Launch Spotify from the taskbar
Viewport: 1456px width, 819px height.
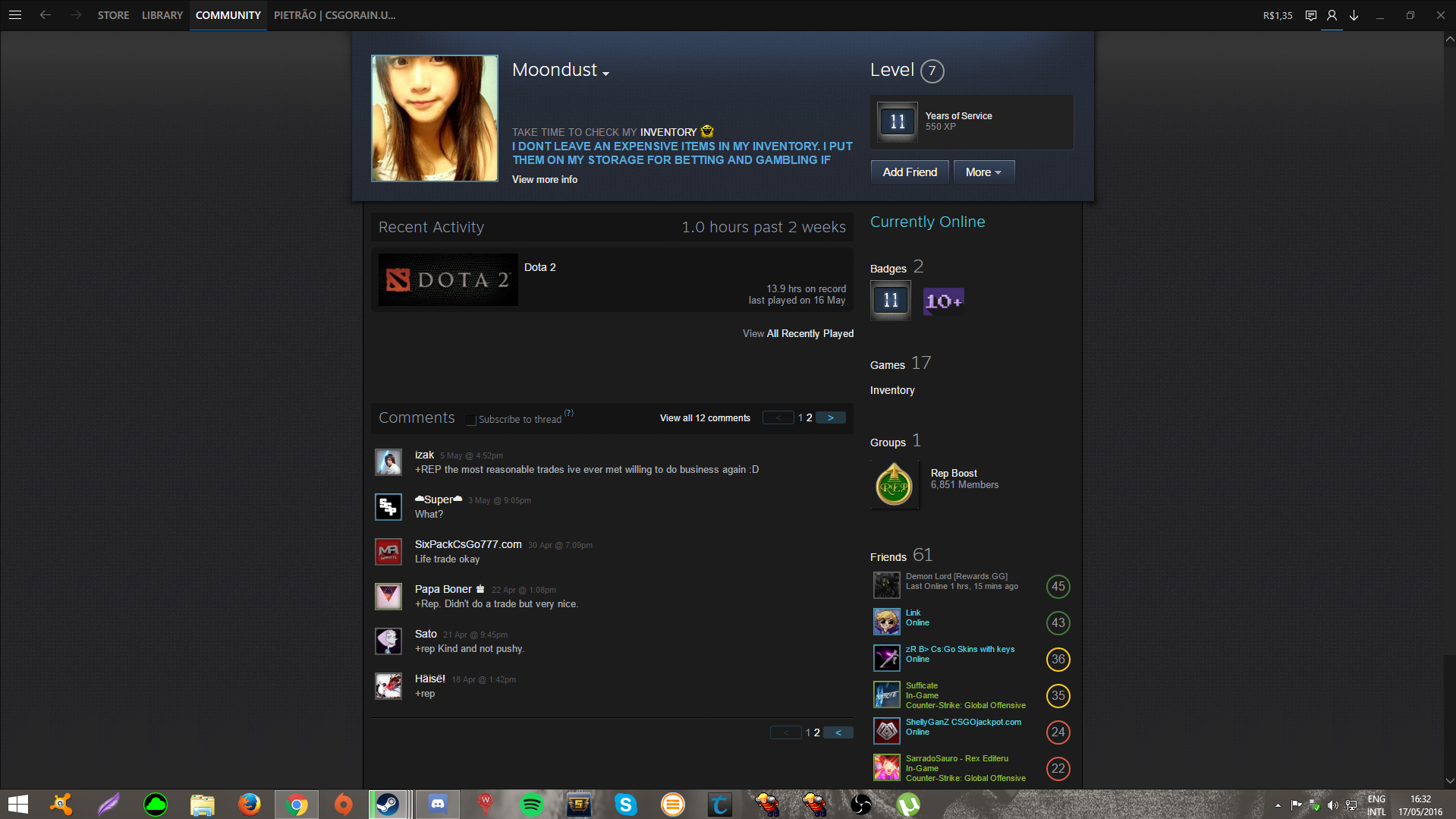[x=532, y=804]
